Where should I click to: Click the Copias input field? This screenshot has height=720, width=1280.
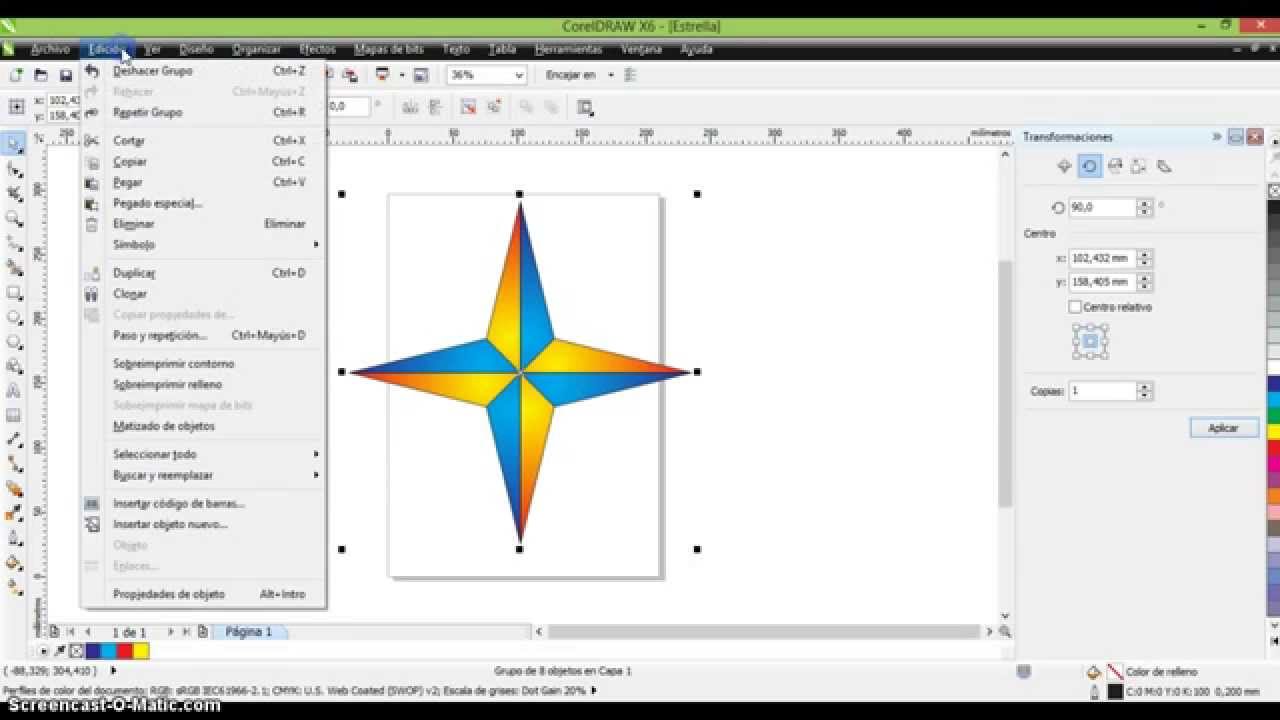pos(1103,391)
